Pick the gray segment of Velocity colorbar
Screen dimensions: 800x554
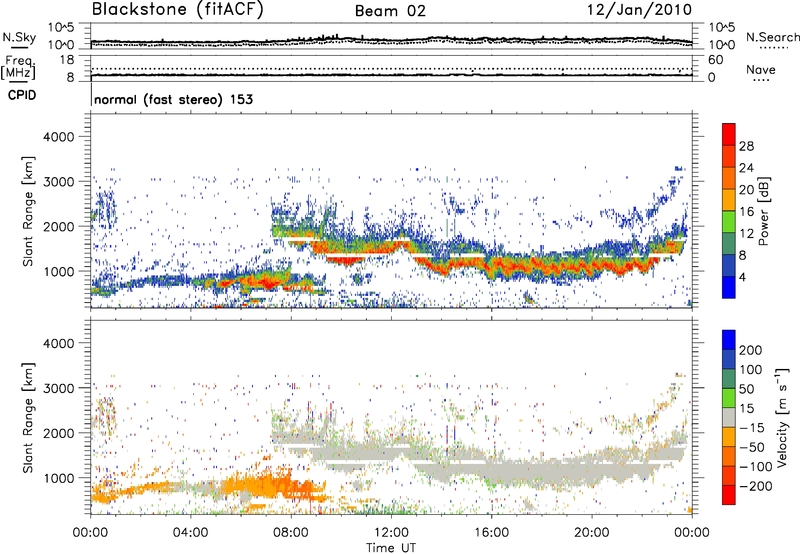click(x=729, y=417)
